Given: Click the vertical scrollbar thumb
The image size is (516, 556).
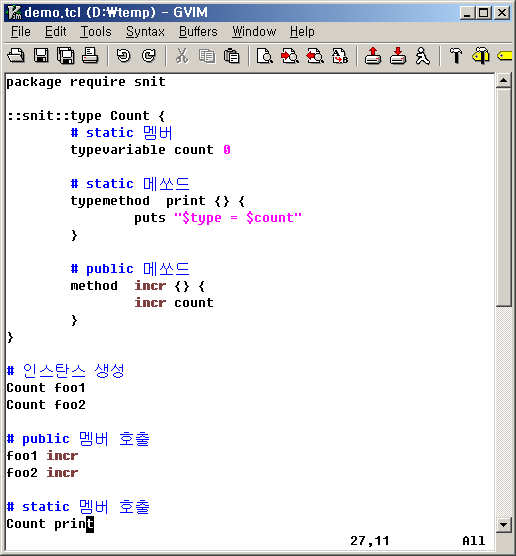Looking at the screenshot, I should point(504,197).
